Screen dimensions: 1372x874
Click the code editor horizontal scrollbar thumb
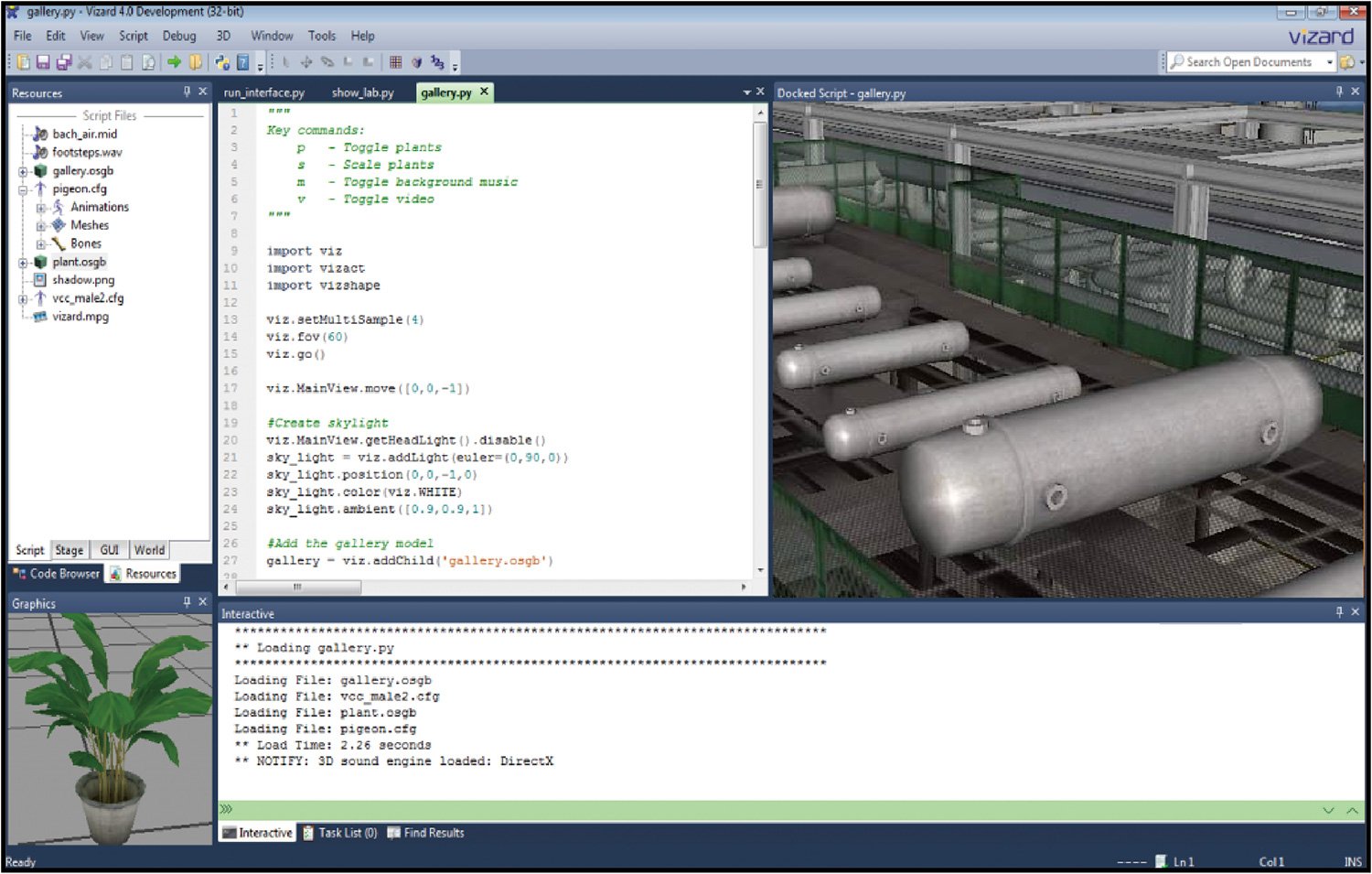point(297,587)
